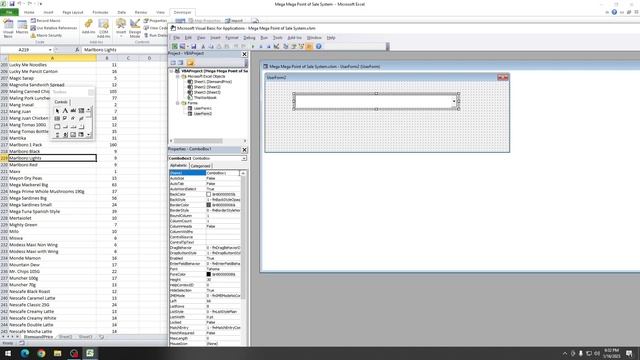
Task: Open Google Chrome from the taskbar
Action: [41, 353]
